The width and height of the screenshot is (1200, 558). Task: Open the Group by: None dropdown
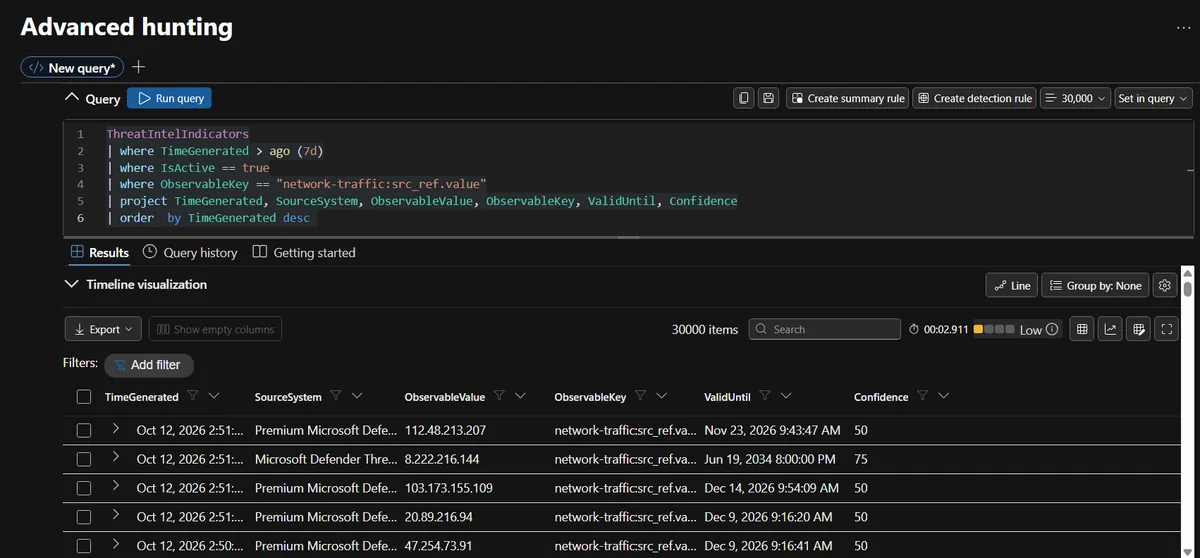tap(1094, 285)
